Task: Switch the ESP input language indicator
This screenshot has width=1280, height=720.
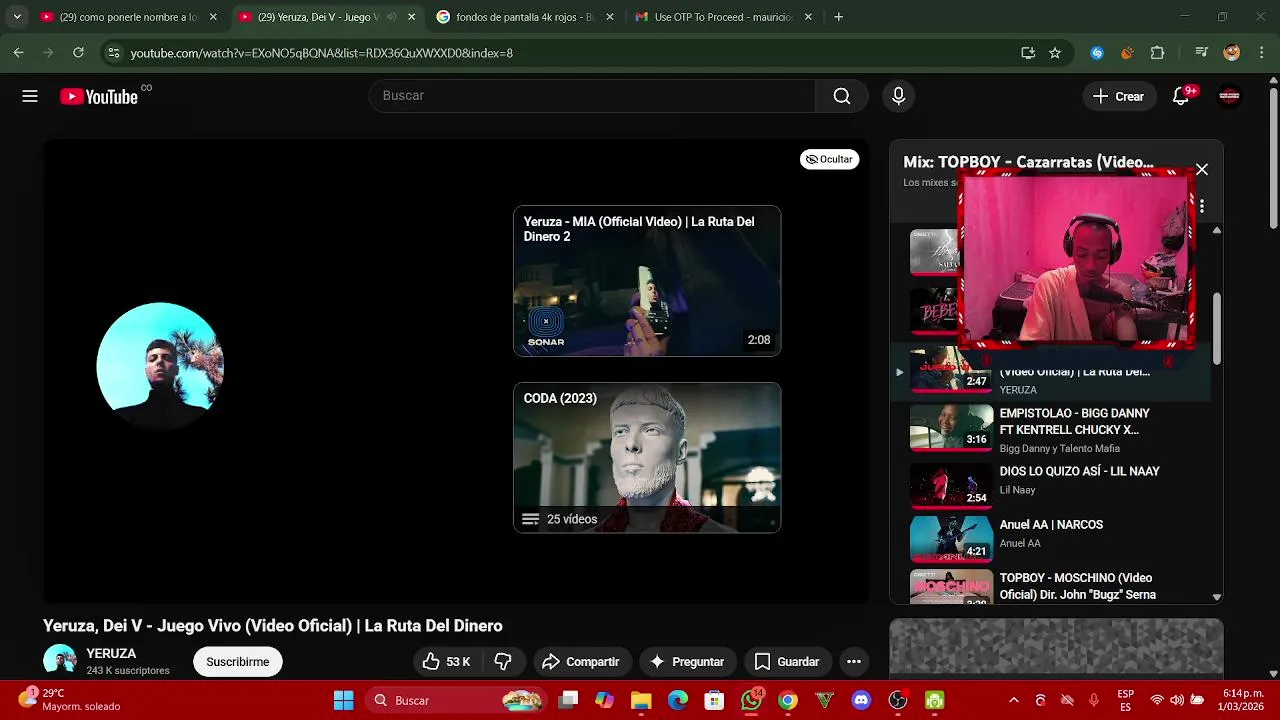Action: coord(1126,700)
